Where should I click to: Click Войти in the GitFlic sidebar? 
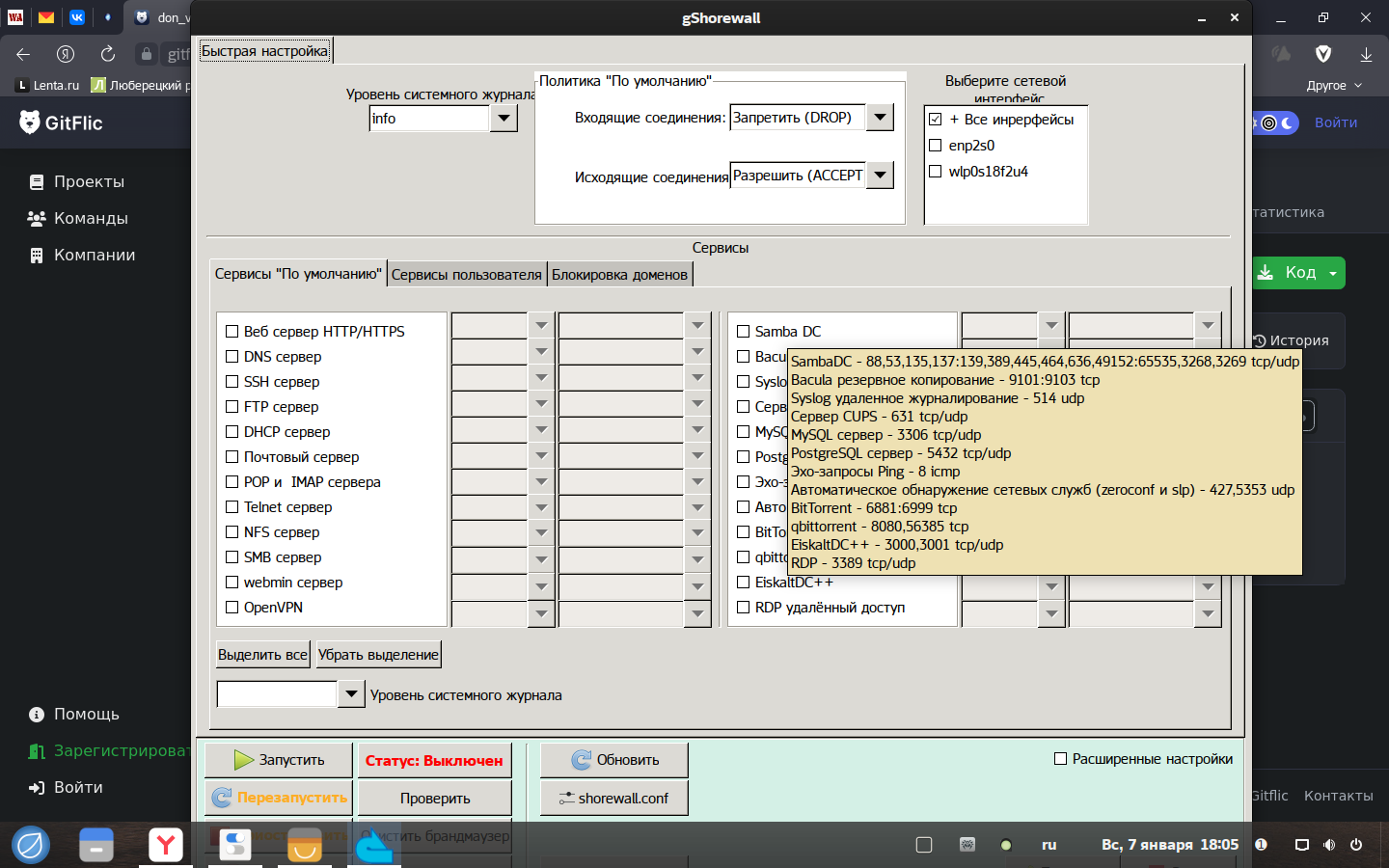(78, 787)
